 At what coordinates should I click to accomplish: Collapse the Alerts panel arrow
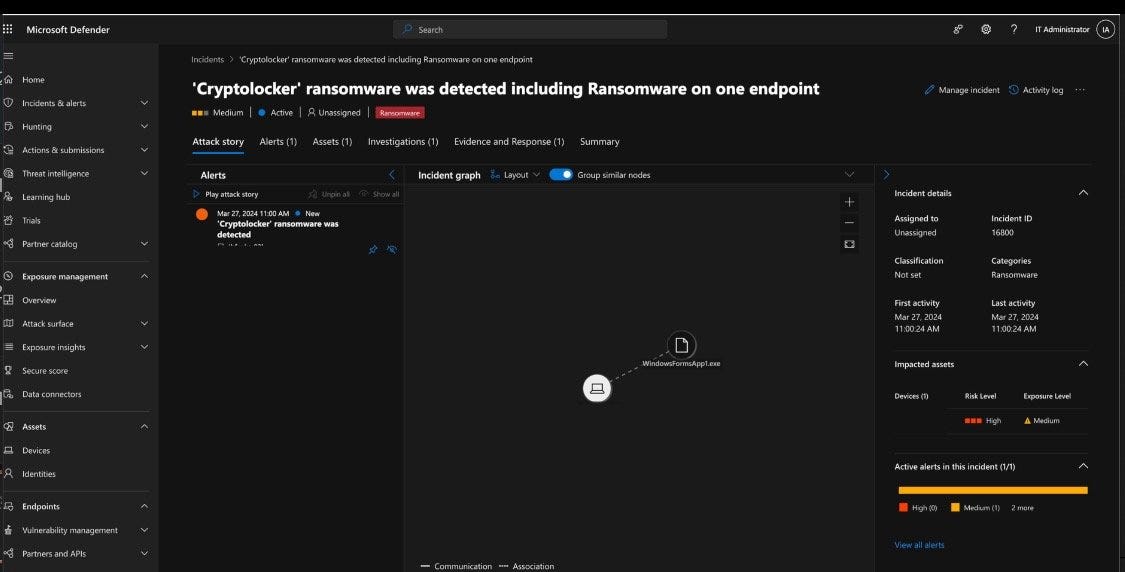pos(392,174)
